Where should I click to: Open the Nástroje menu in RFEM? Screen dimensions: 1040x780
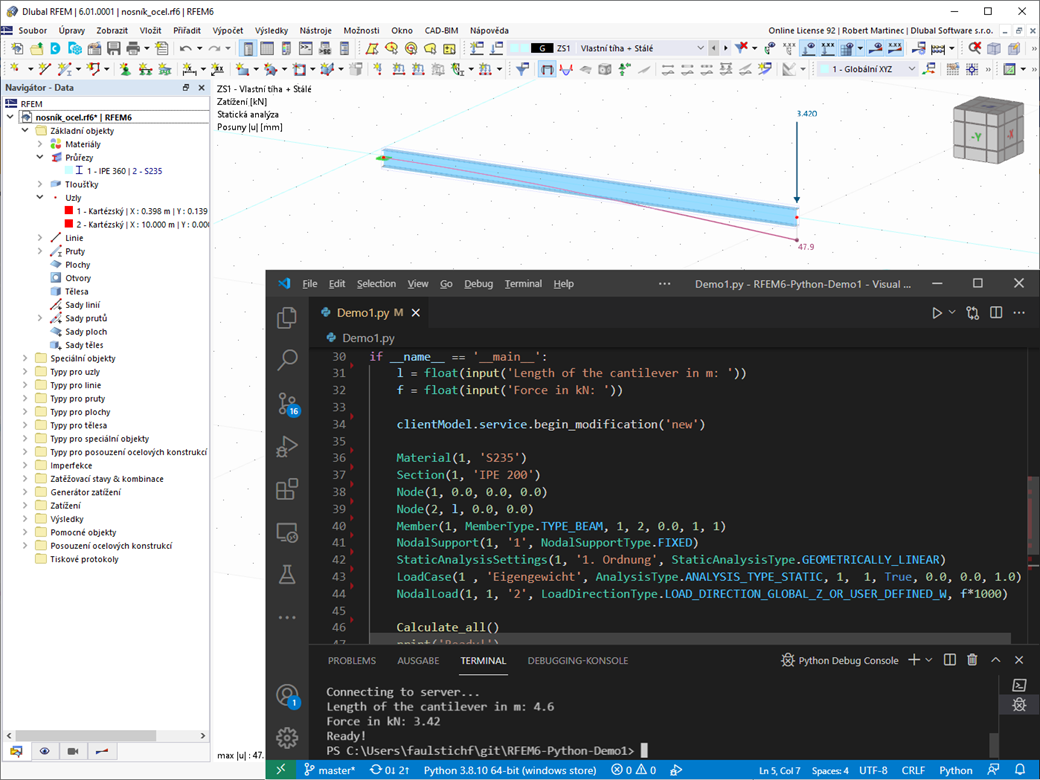tap(315, 30)
